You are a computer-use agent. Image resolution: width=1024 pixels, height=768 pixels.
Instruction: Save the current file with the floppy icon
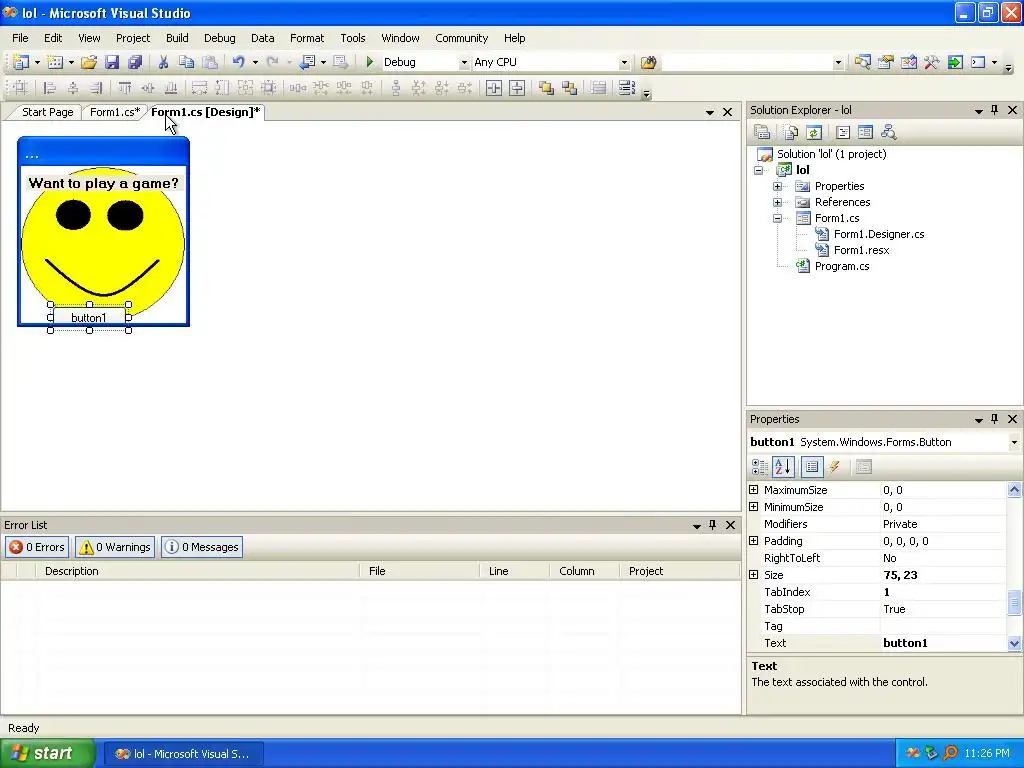112,63
